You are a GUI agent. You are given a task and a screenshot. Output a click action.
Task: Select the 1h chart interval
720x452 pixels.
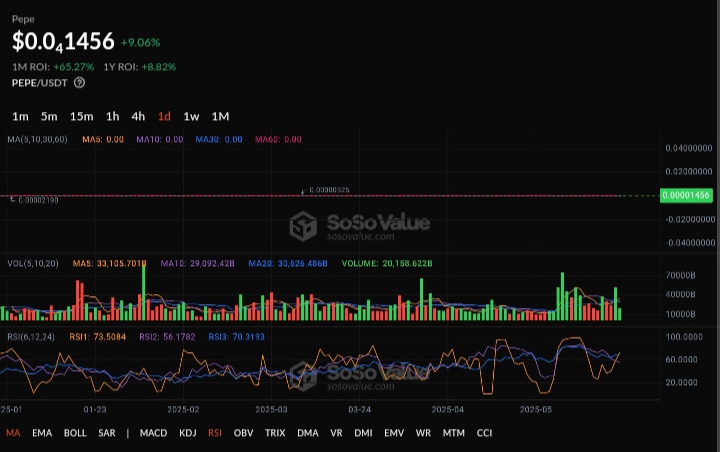coord(112,116)
